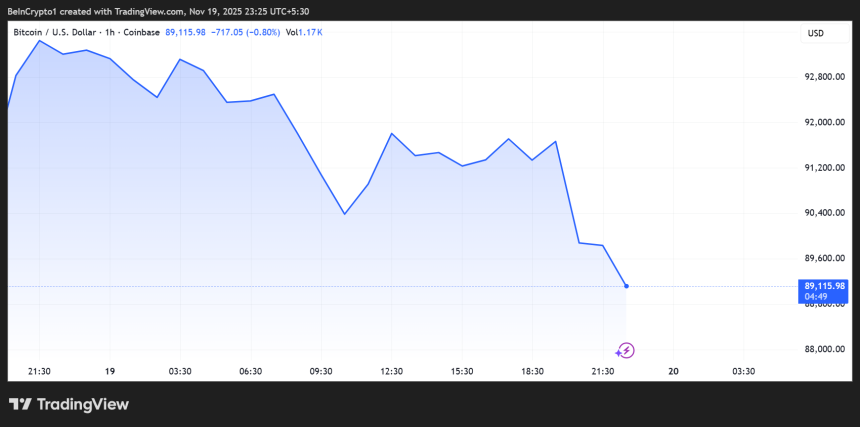Click the 89,115.98 current price label on axis
The width and height of the screenshot is (860, 427).
click(x=825, y=286)
